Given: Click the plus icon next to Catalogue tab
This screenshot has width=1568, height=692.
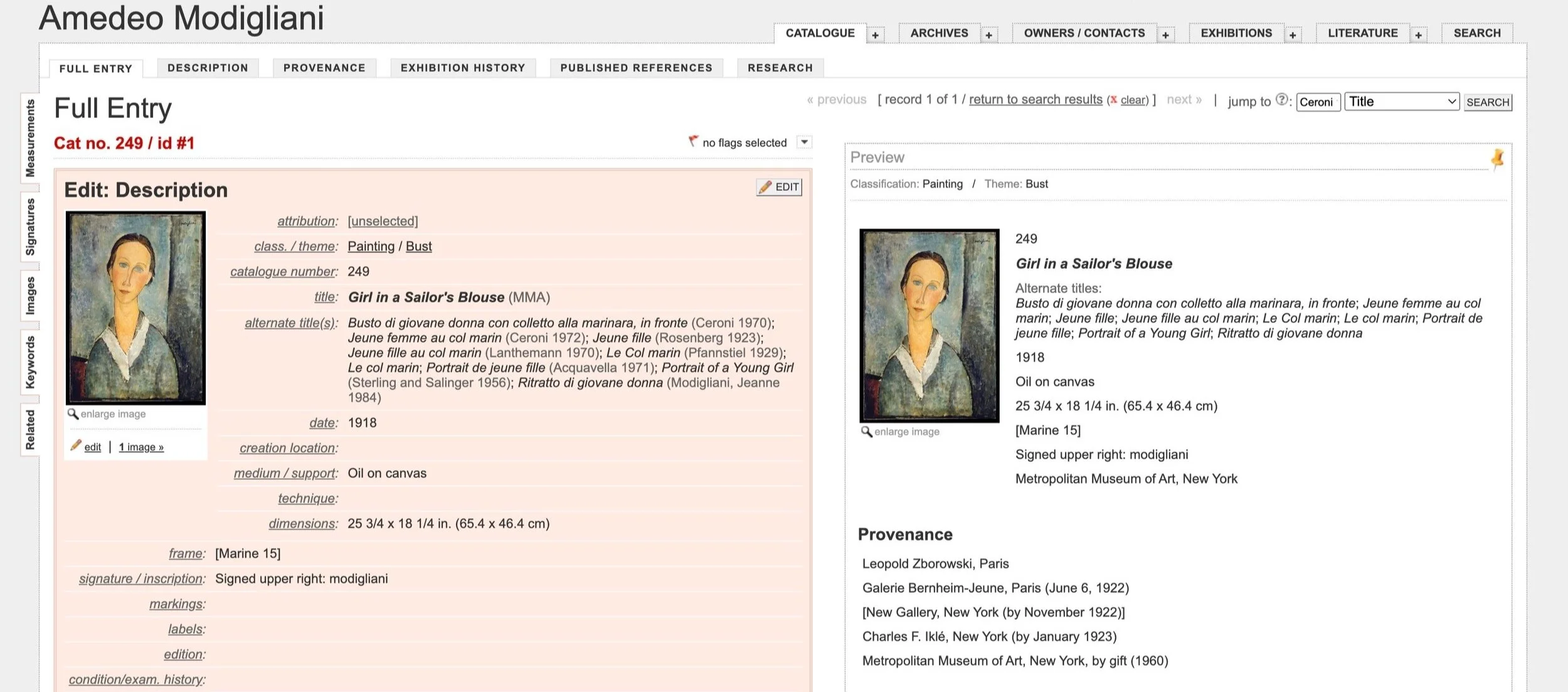Looking at the screenshot, I should click(875, 35).
